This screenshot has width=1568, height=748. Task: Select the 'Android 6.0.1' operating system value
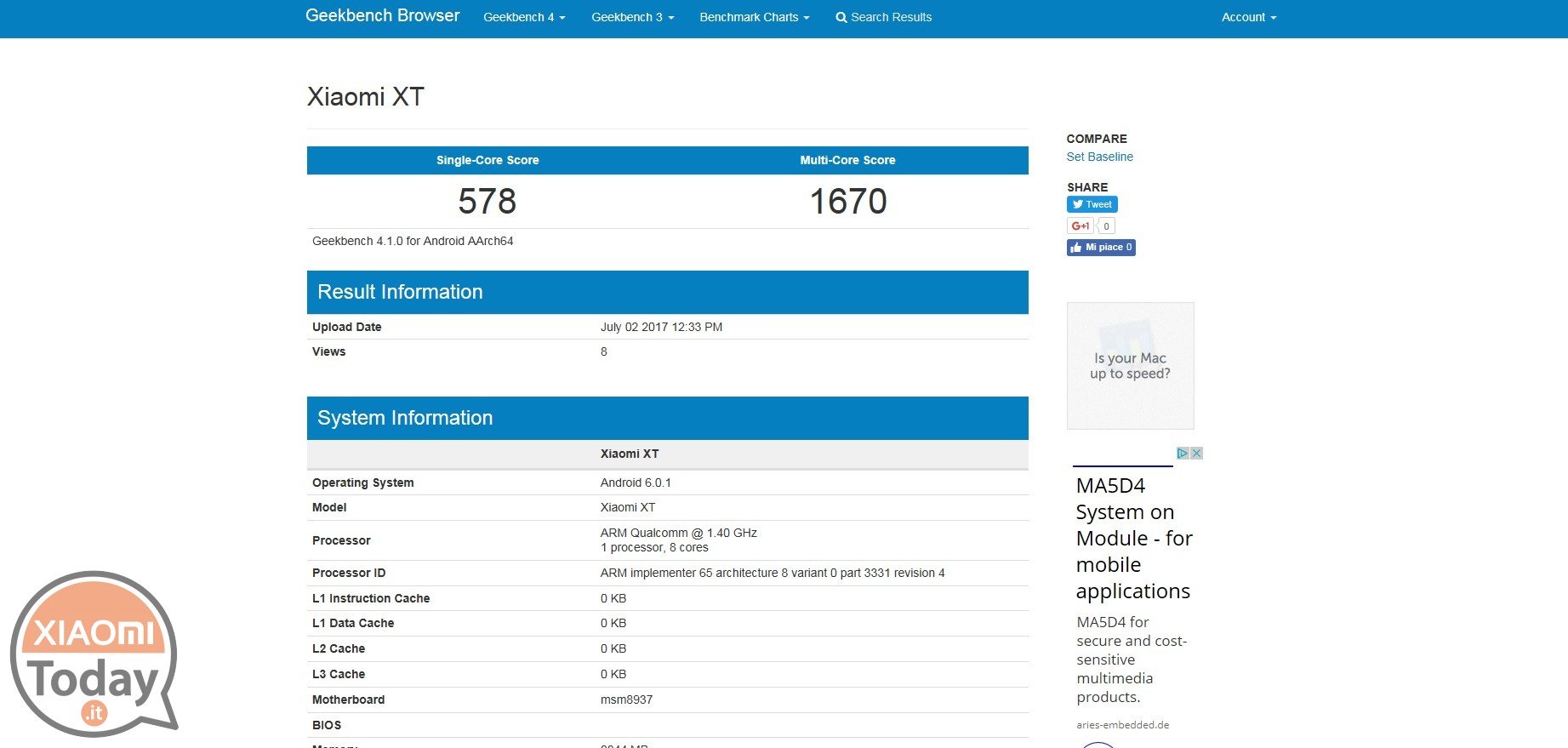[x=636, y=482]
